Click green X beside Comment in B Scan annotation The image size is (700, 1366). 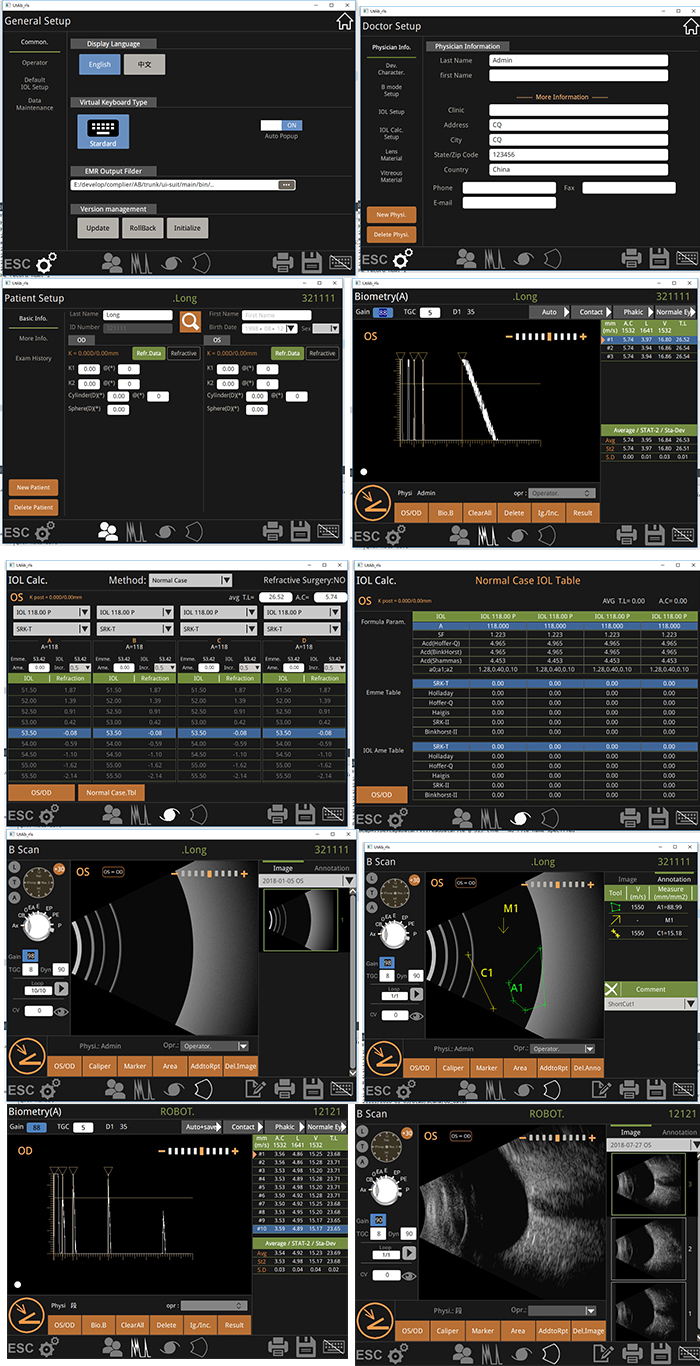(612, 988)
